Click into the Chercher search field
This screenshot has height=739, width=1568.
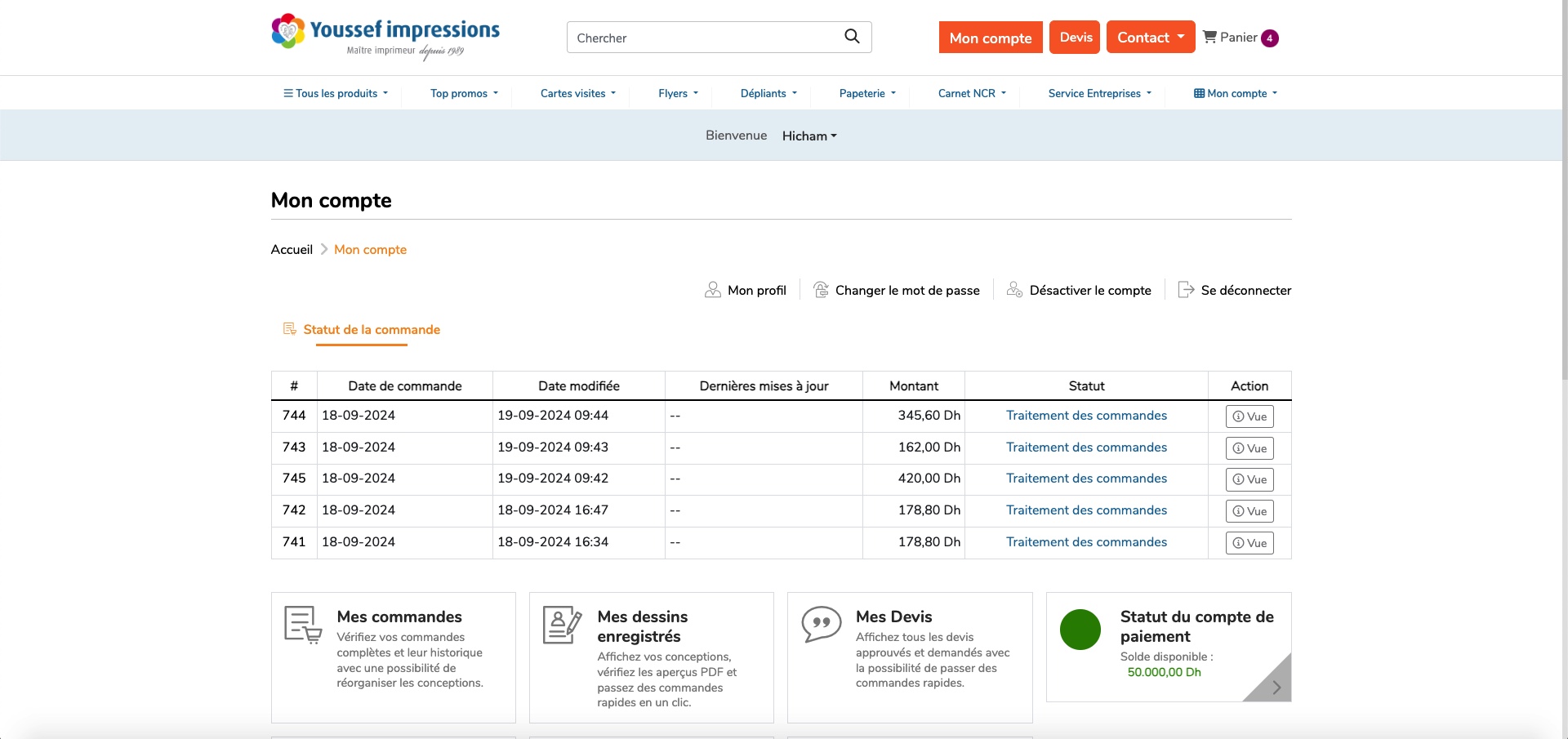pos(702,38)
